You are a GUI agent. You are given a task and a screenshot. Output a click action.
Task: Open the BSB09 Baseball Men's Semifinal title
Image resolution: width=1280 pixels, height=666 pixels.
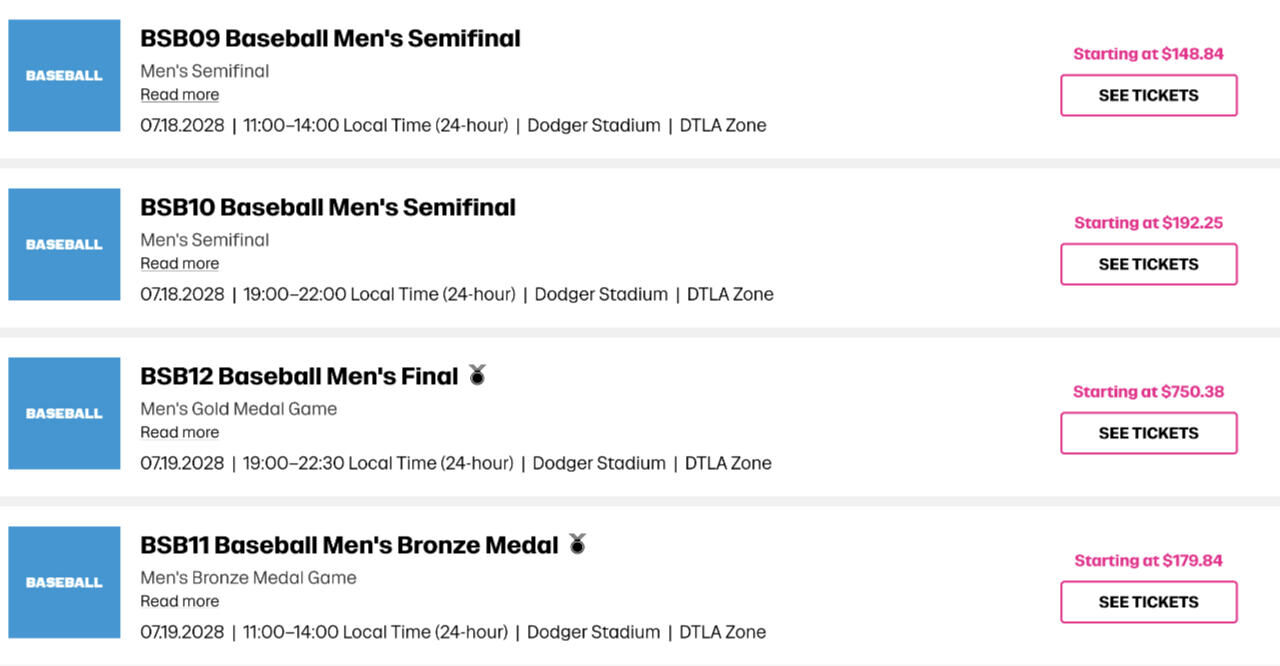coord(330,39)
